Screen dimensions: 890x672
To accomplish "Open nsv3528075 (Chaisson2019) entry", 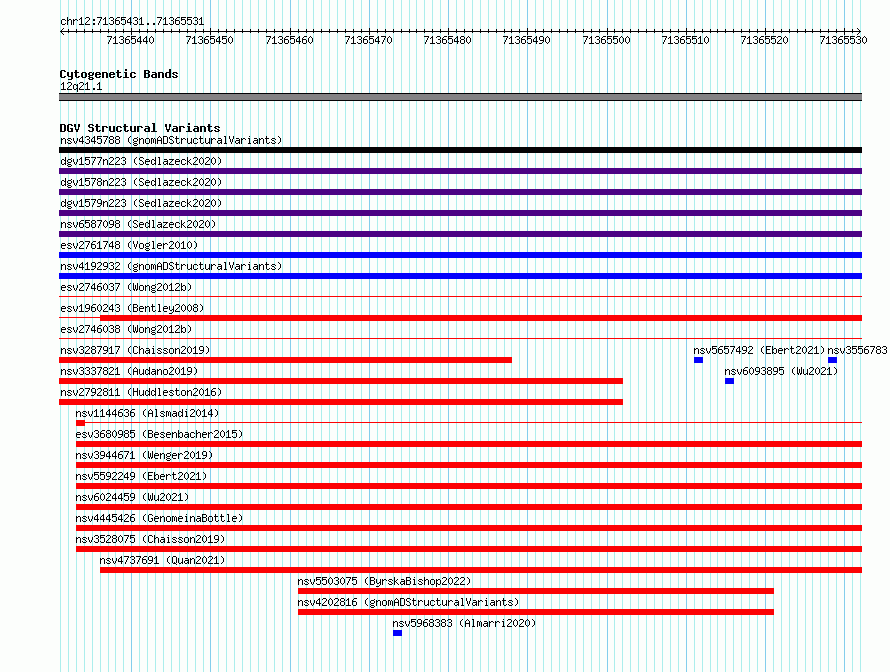I will pos(150,539).
